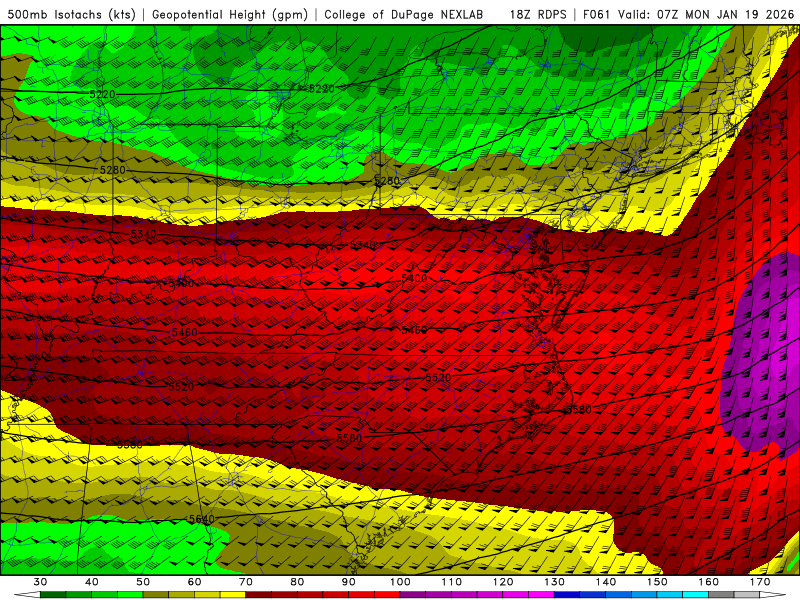
Task: Click the "College of DuPage NEXLAB" label
Action: point(404,14)
